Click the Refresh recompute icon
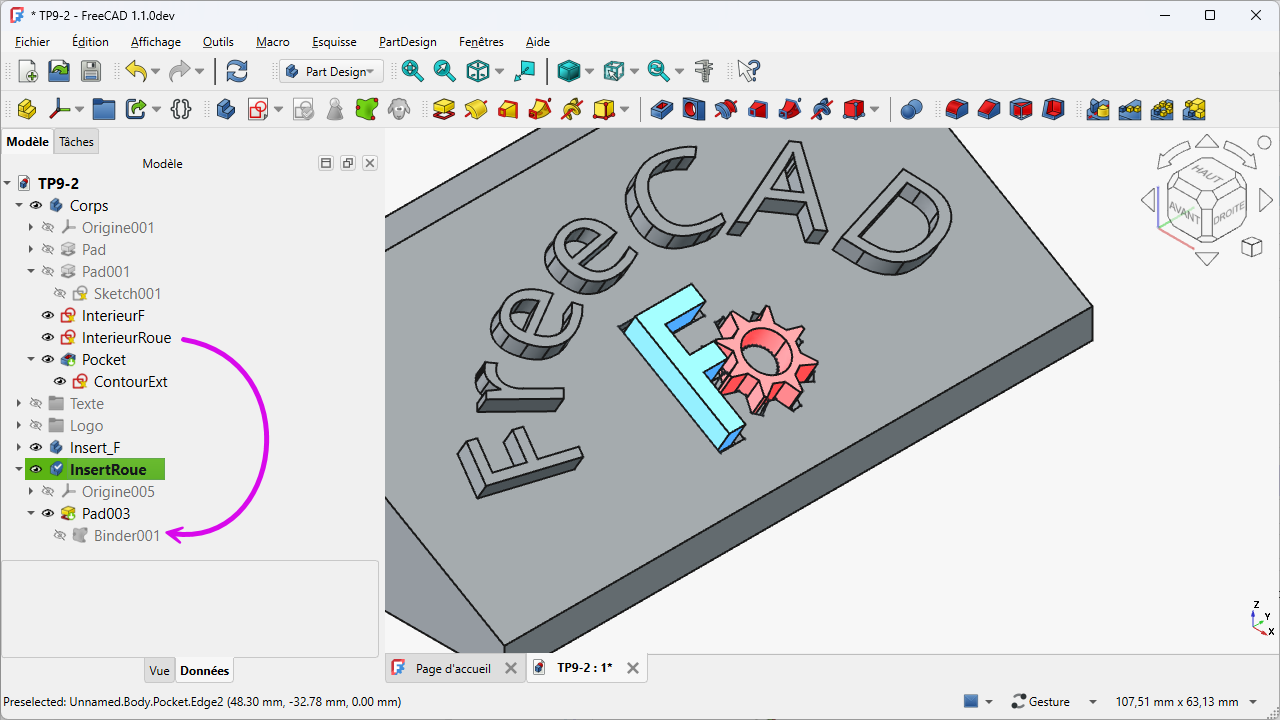 click(237, 71)
